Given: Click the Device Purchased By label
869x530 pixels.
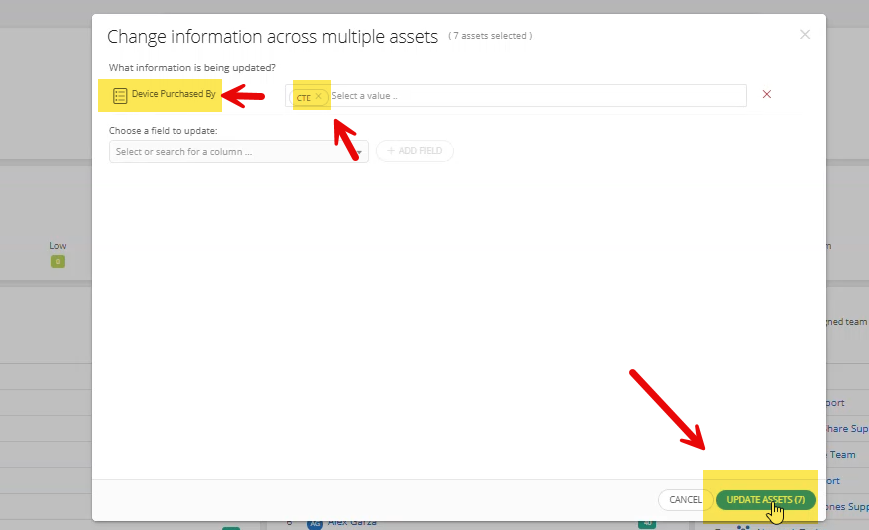Looking at the screenshot, I should (173, 94).
